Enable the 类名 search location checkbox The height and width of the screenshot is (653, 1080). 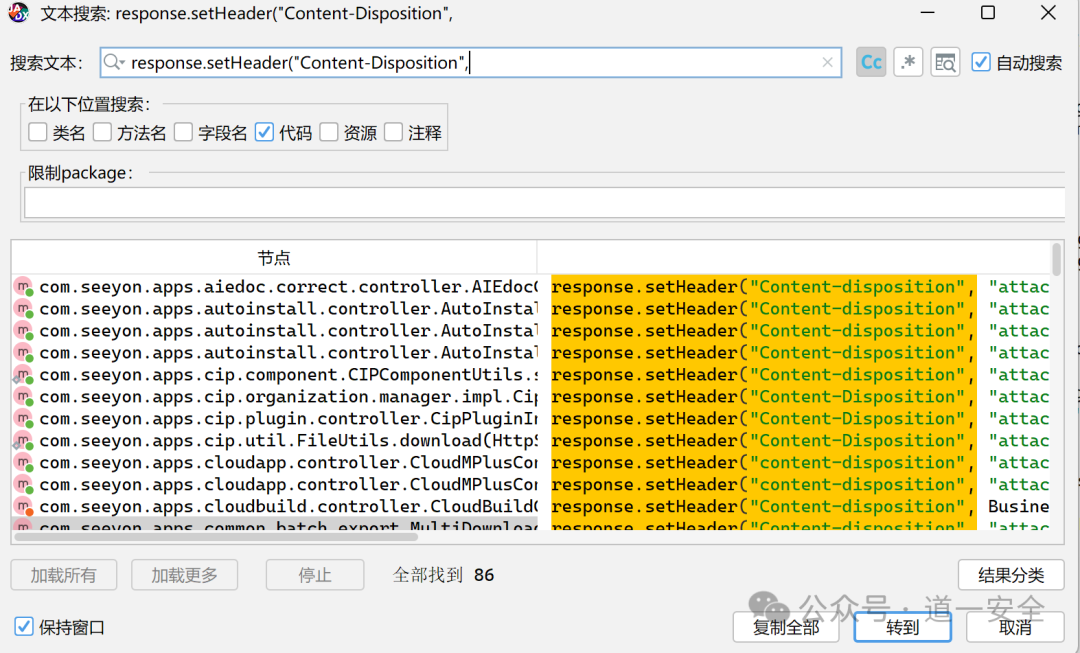point(38,132)
